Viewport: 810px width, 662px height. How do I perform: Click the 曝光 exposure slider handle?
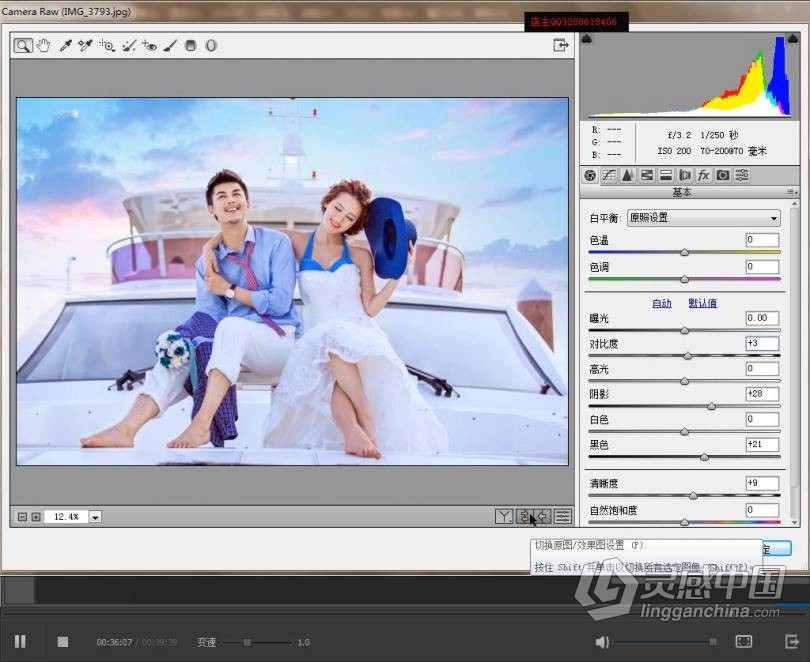(684, 330)
